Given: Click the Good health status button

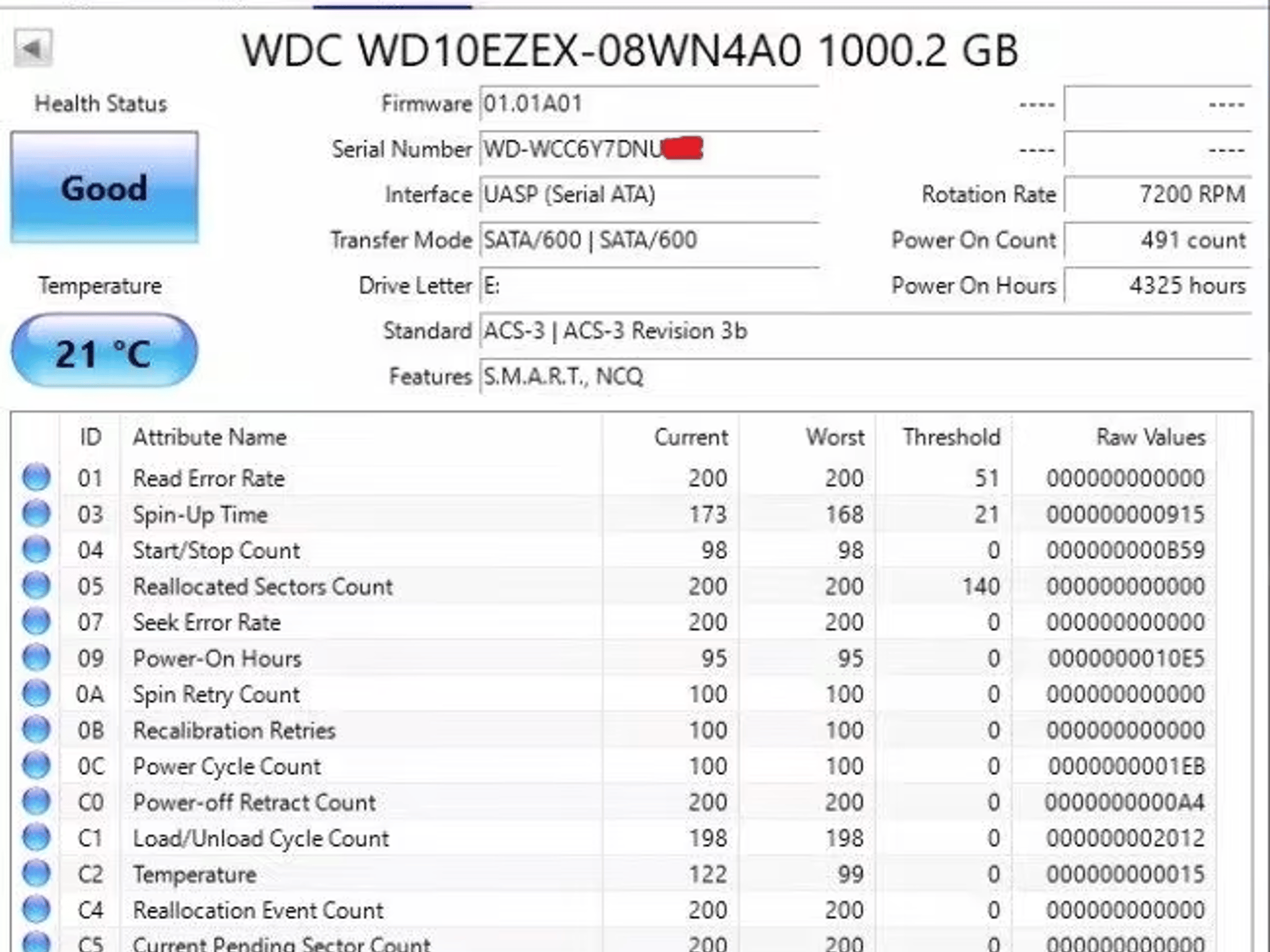Looking at the screenshot, I should 104,188.
